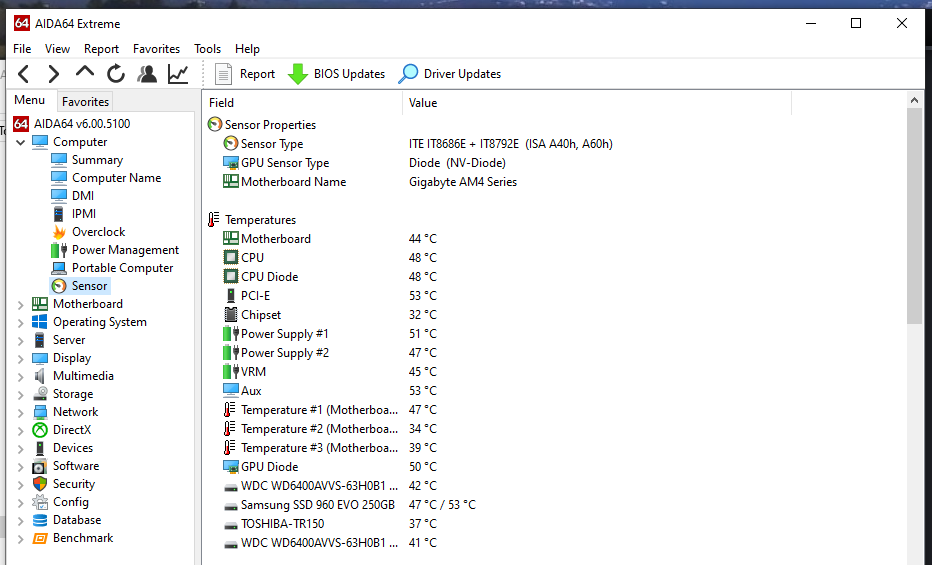The image size is (932, 565).
Task: Go forward with the right arrow toolbar icon
Action: tap(53, 74)
